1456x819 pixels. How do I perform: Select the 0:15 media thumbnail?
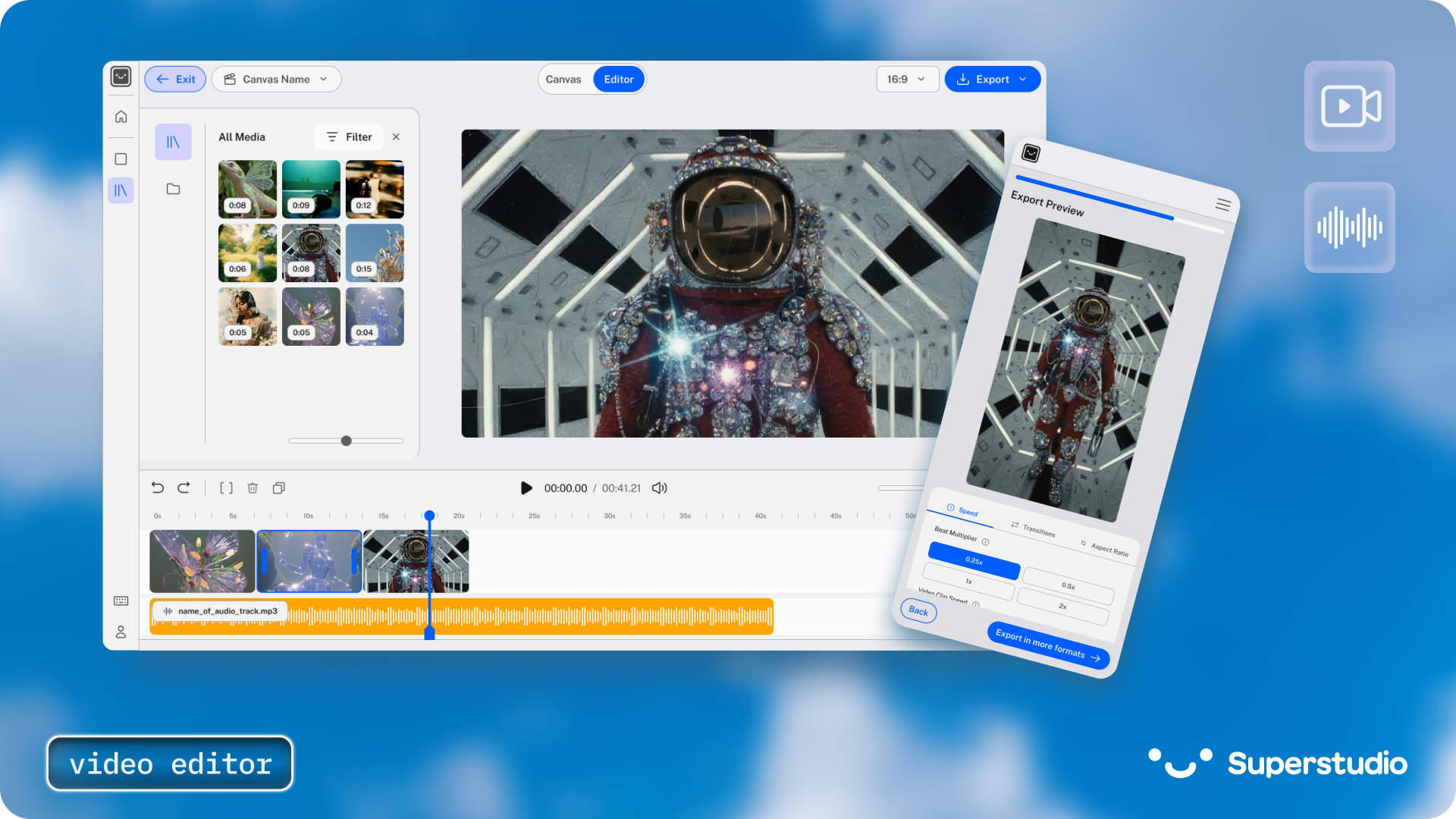(x=375, y=253)
